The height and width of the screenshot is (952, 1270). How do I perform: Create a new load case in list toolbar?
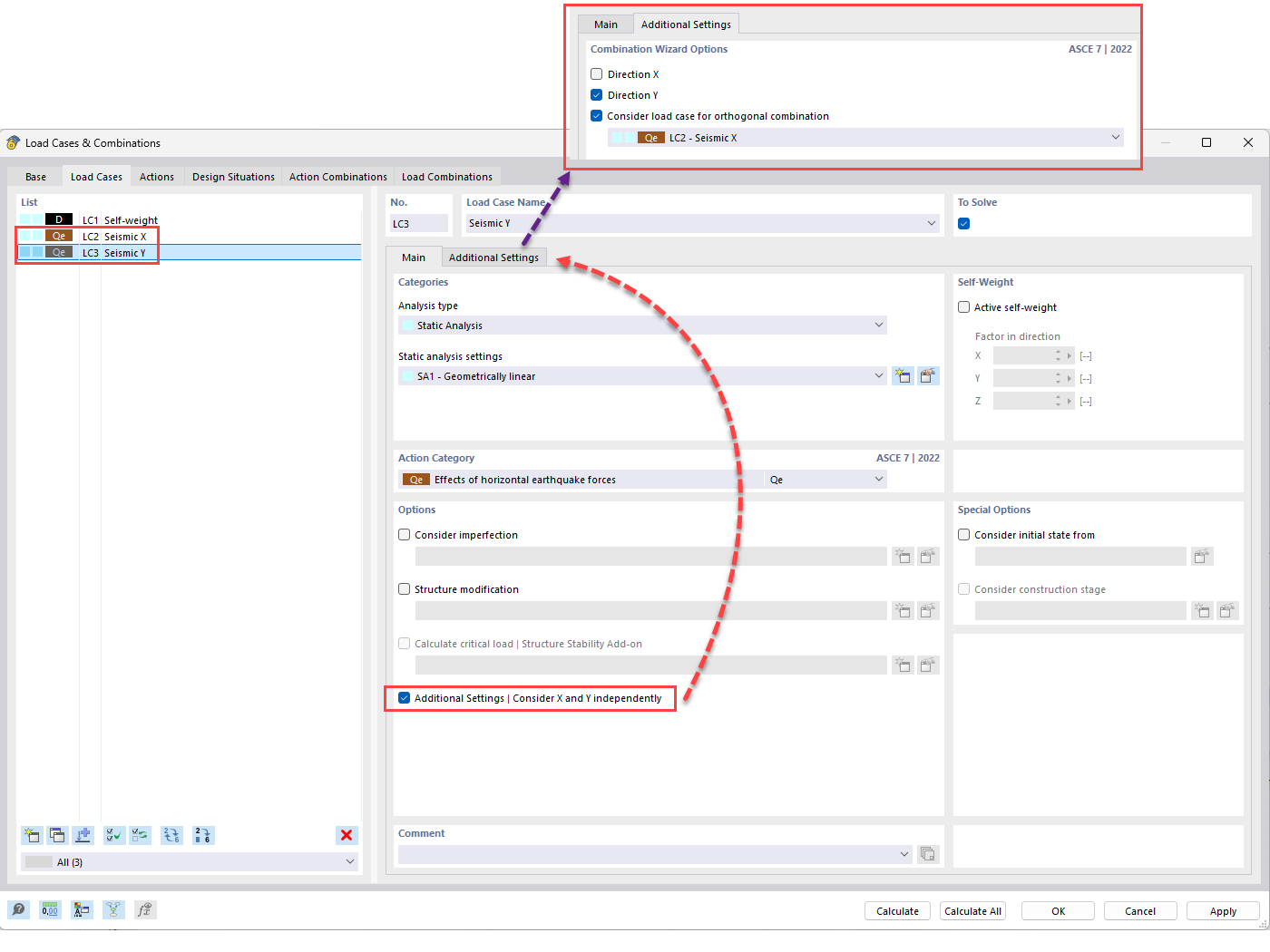coord(32,835)
